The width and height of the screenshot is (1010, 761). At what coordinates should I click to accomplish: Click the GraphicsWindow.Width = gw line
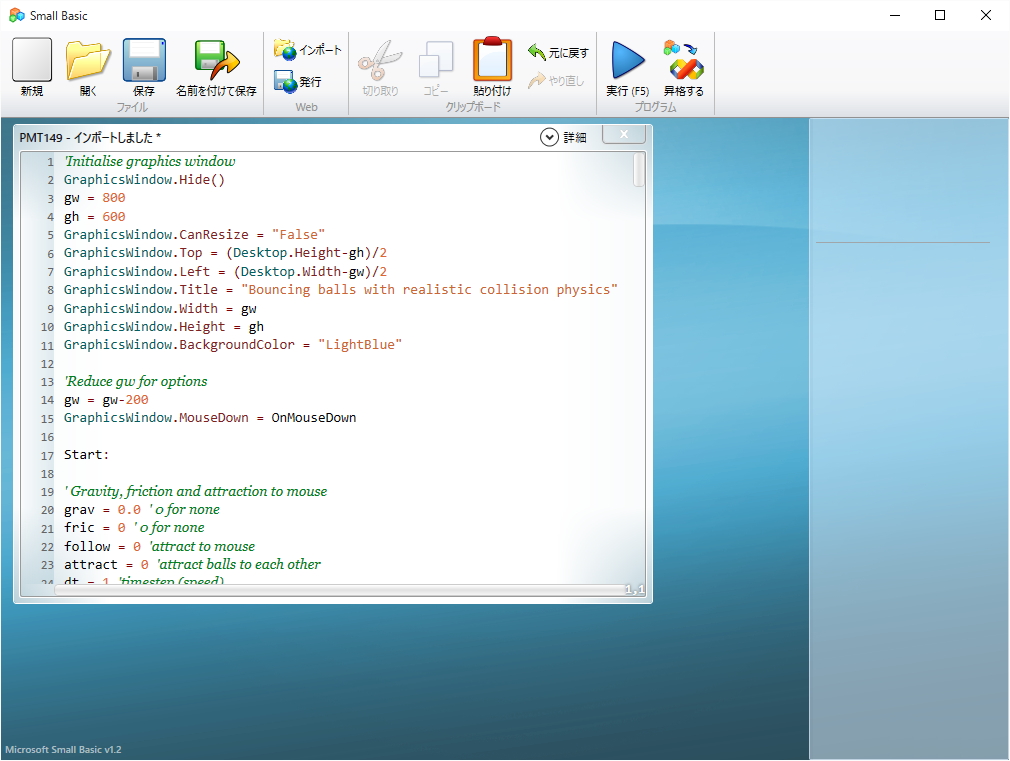coord(160,308)
